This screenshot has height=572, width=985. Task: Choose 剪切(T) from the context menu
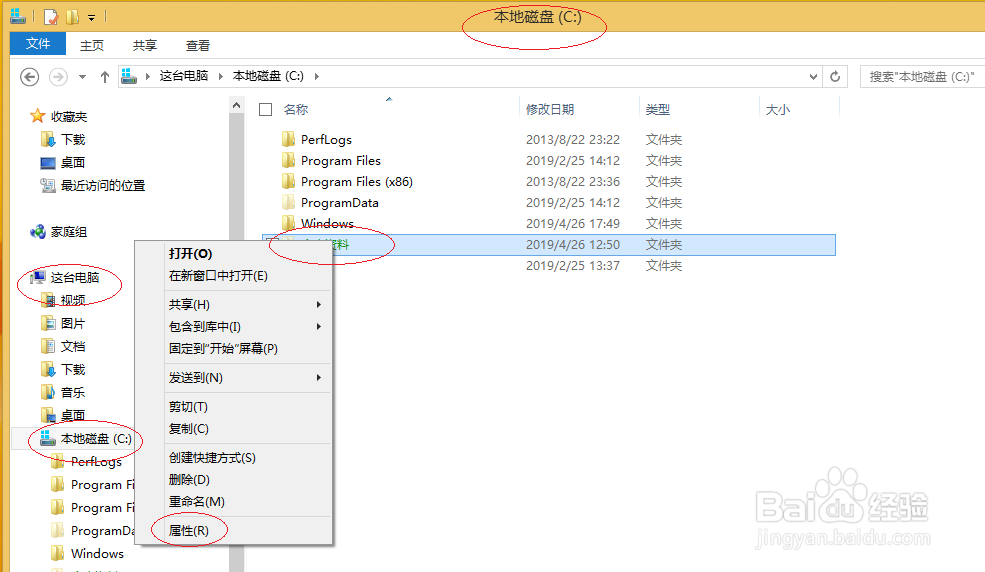click(188, 407)
